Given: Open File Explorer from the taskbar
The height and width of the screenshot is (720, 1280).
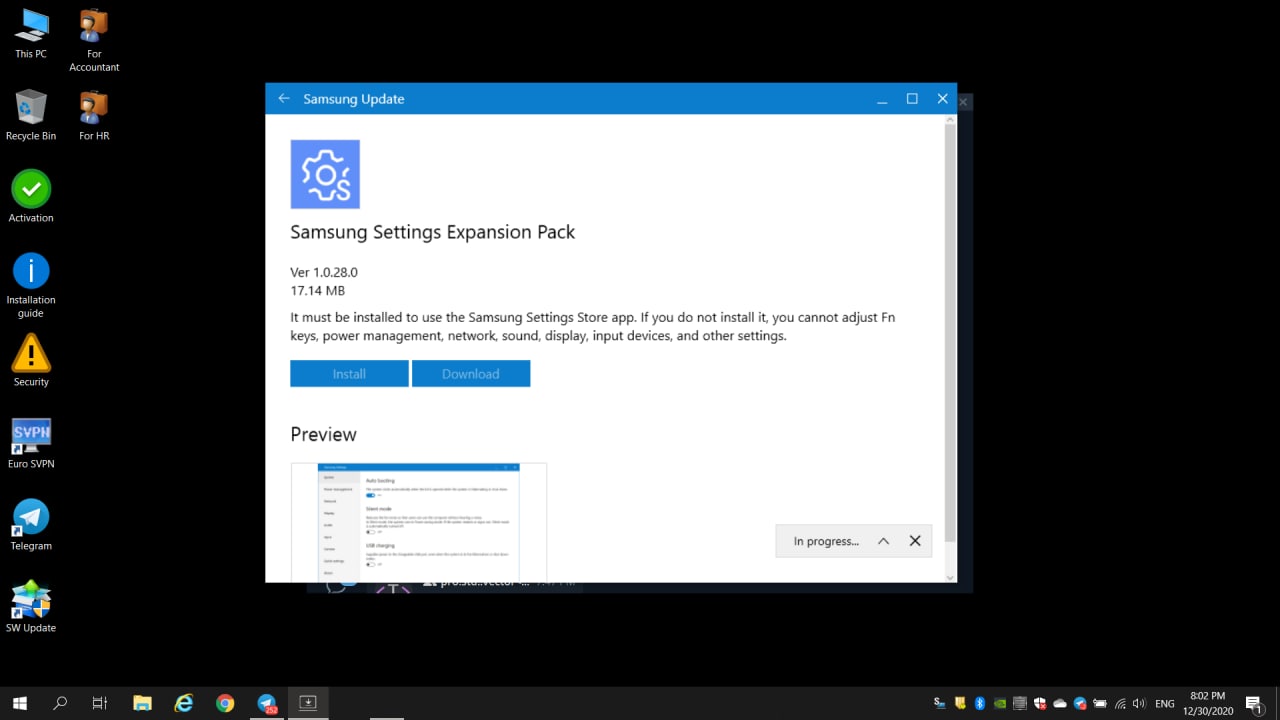Looking at the screenshot, I should [x=142, y=703].
